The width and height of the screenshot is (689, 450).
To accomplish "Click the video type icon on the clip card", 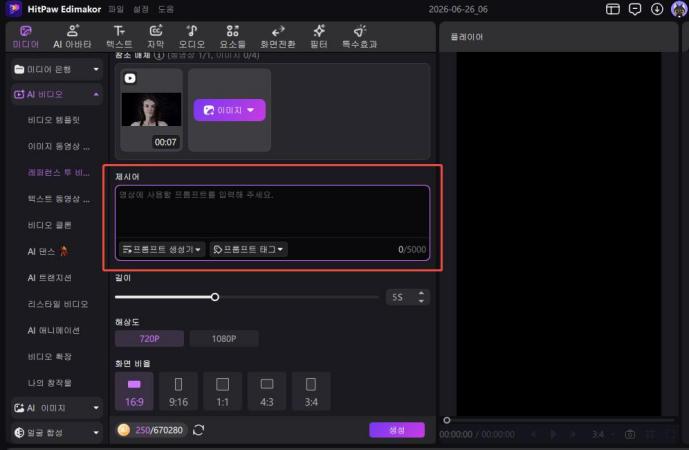I will [130, 78].
